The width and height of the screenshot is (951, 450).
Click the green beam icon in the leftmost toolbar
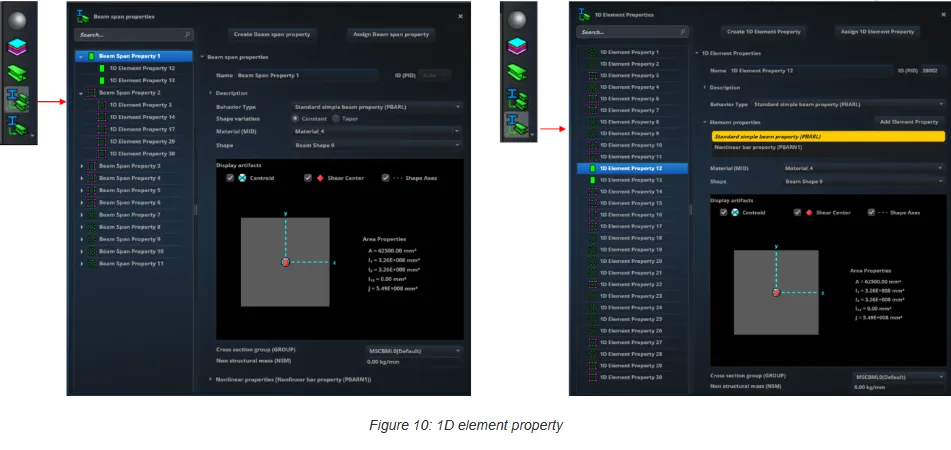pos(19,73)
